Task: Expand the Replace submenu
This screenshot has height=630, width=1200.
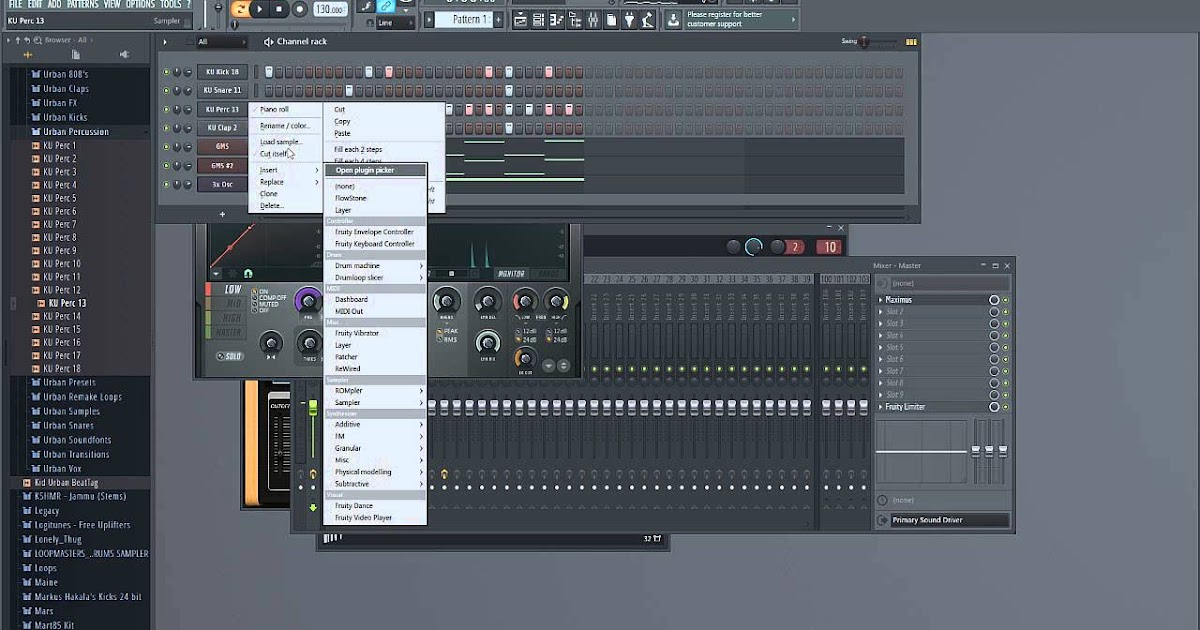Action: [x=286, y=182]
